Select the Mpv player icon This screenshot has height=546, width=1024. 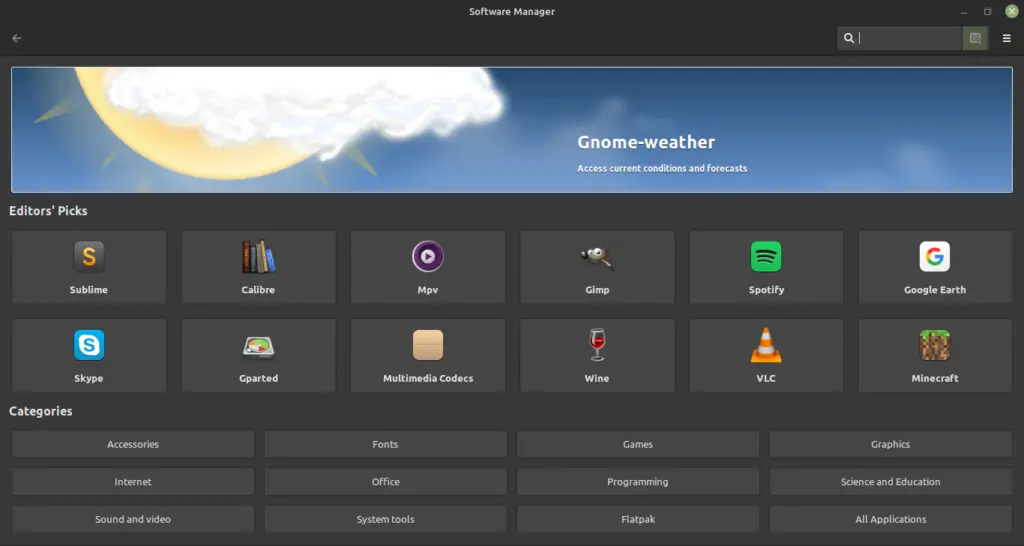[x=428, y=257]
